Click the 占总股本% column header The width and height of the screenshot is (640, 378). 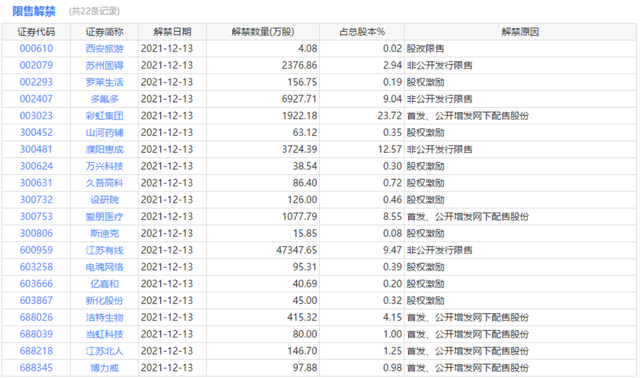(362, 32)
